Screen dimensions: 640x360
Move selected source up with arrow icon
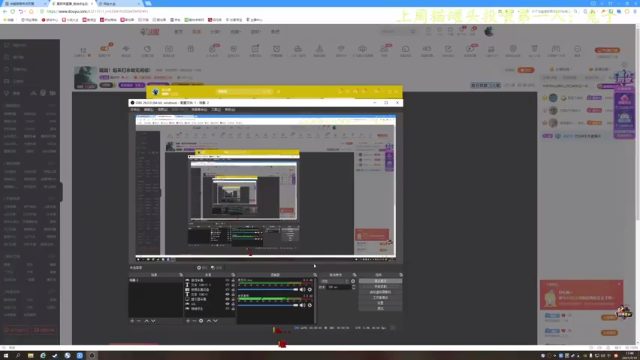tap(209, 321)
